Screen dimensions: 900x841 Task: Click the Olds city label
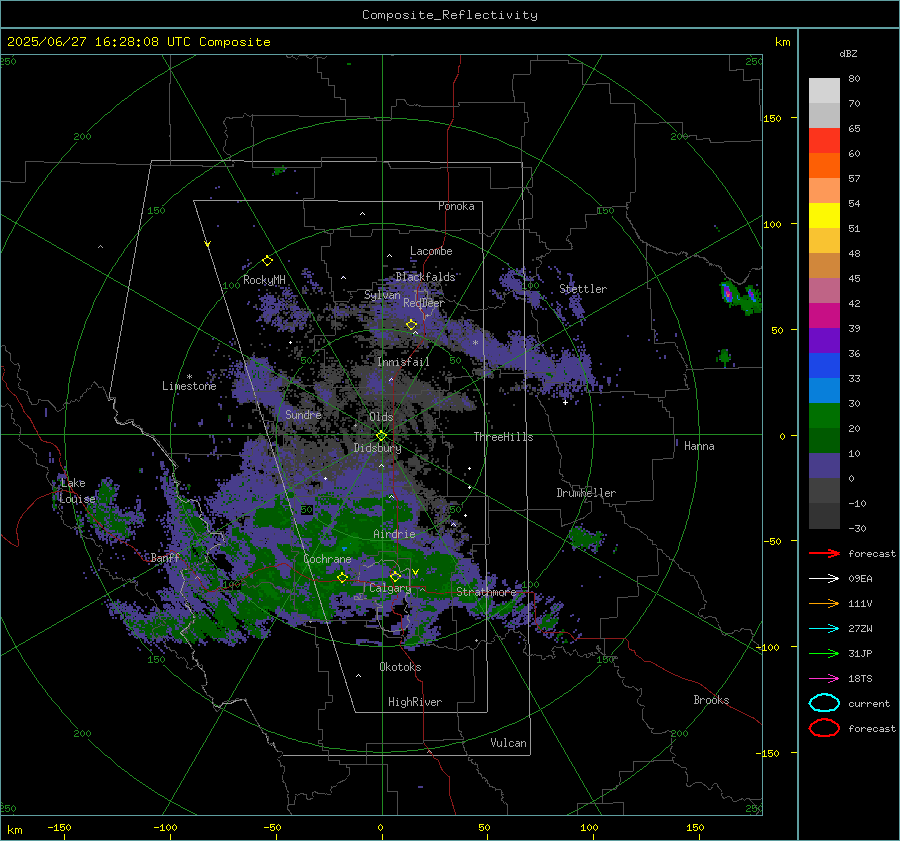click(x=381, y=417)
